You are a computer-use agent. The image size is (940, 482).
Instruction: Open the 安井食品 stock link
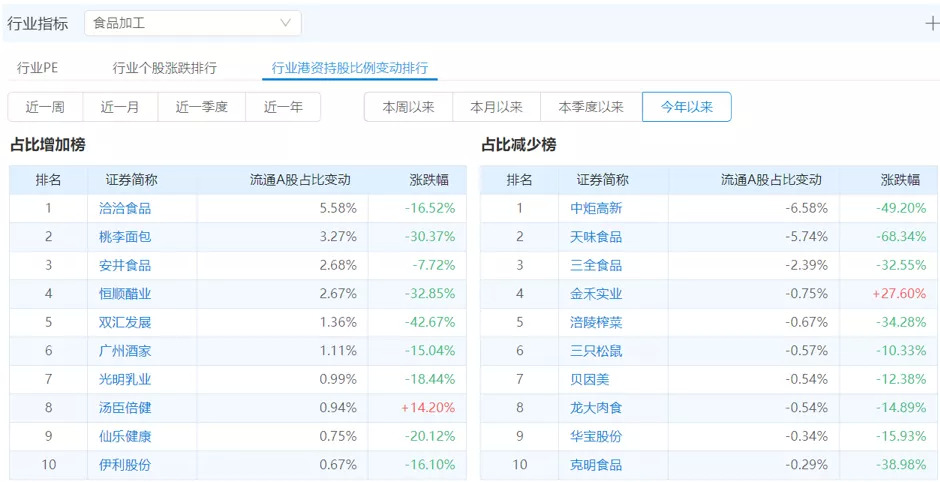pyautogui.click(x=125, y=266)
